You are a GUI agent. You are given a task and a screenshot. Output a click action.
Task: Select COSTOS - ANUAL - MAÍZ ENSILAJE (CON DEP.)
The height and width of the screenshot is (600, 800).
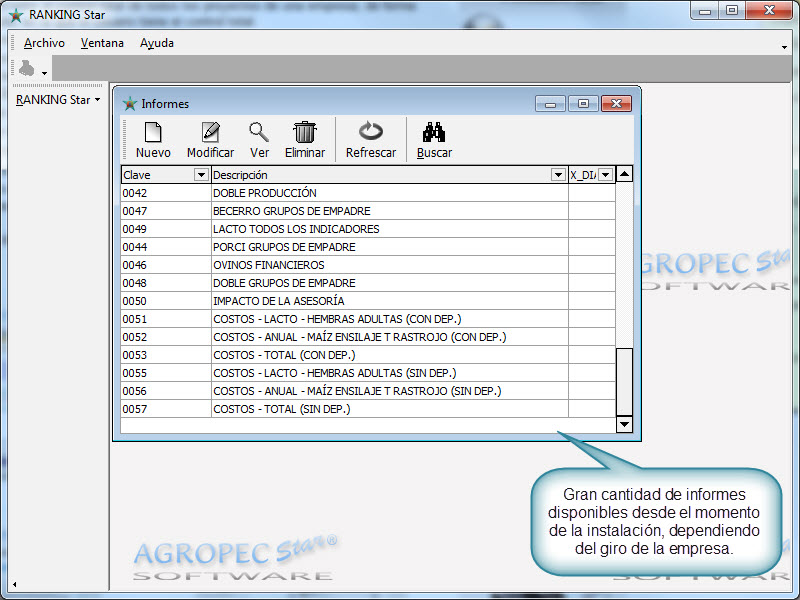pyautogui.click(x=367, y=337)
